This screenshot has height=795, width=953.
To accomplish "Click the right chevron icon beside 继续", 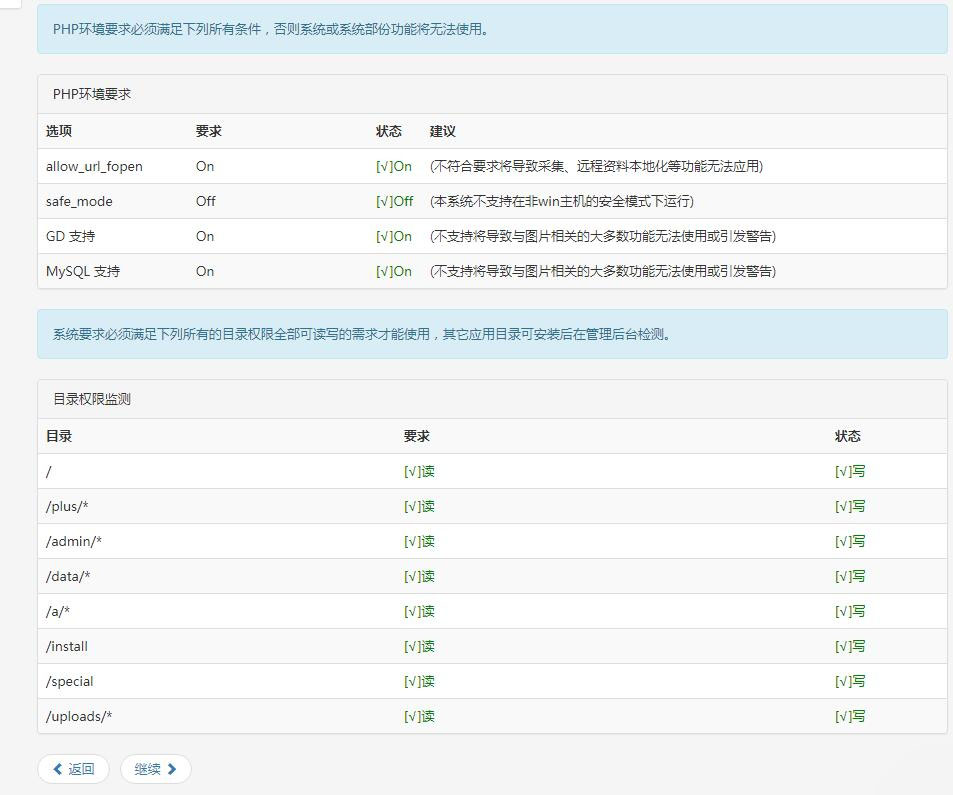I will click(x=172, y=769).
